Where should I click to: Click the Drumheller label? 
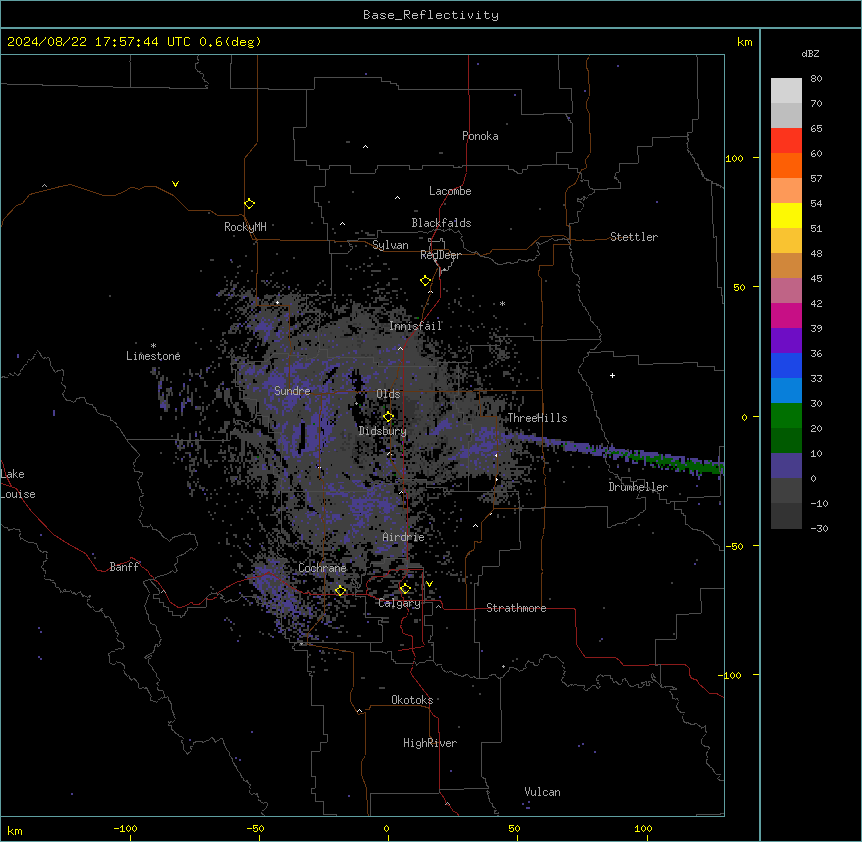coord(638,487)
